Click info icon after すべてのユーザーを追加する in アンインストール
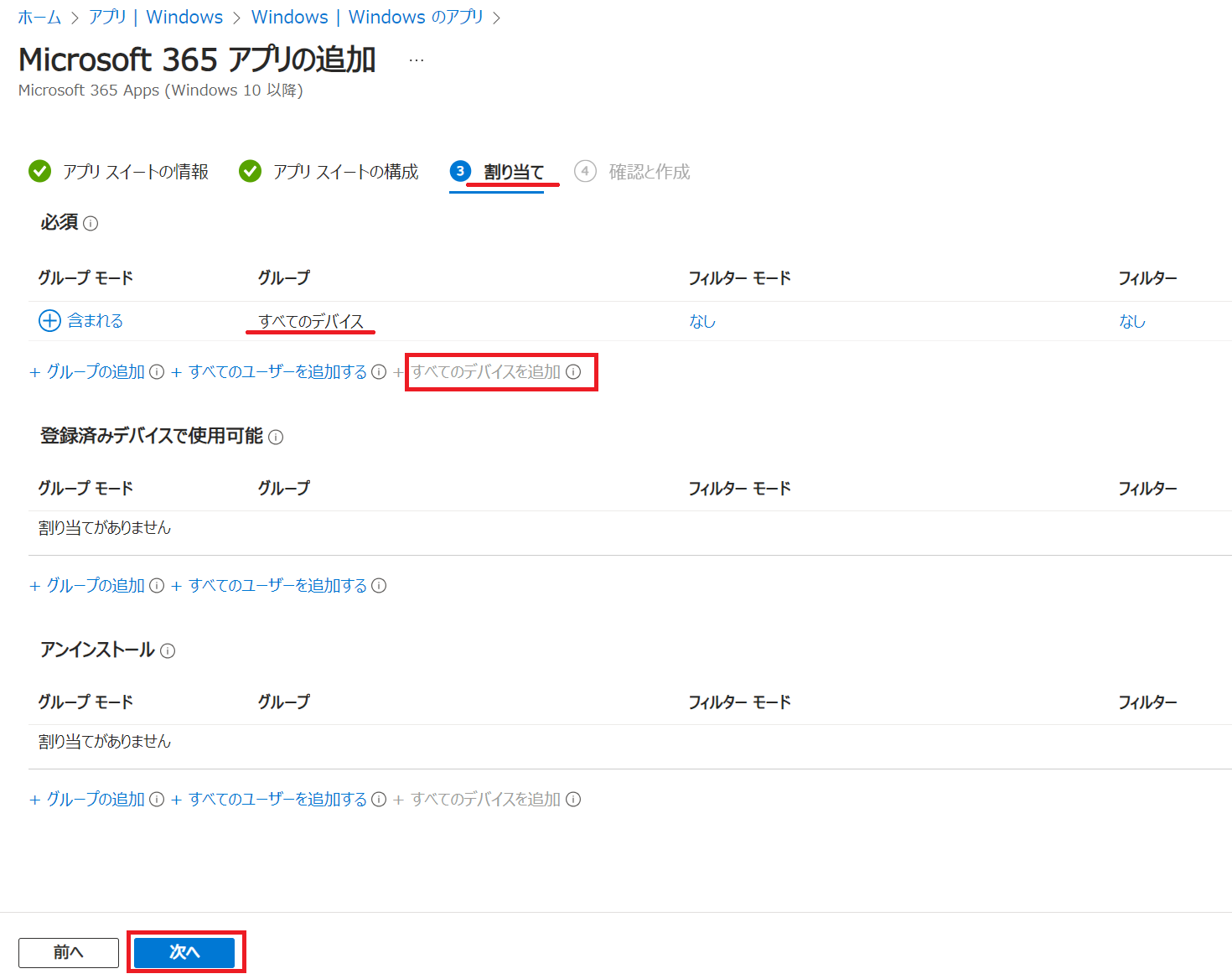1232x979 pixels. [x=379, y=800]
